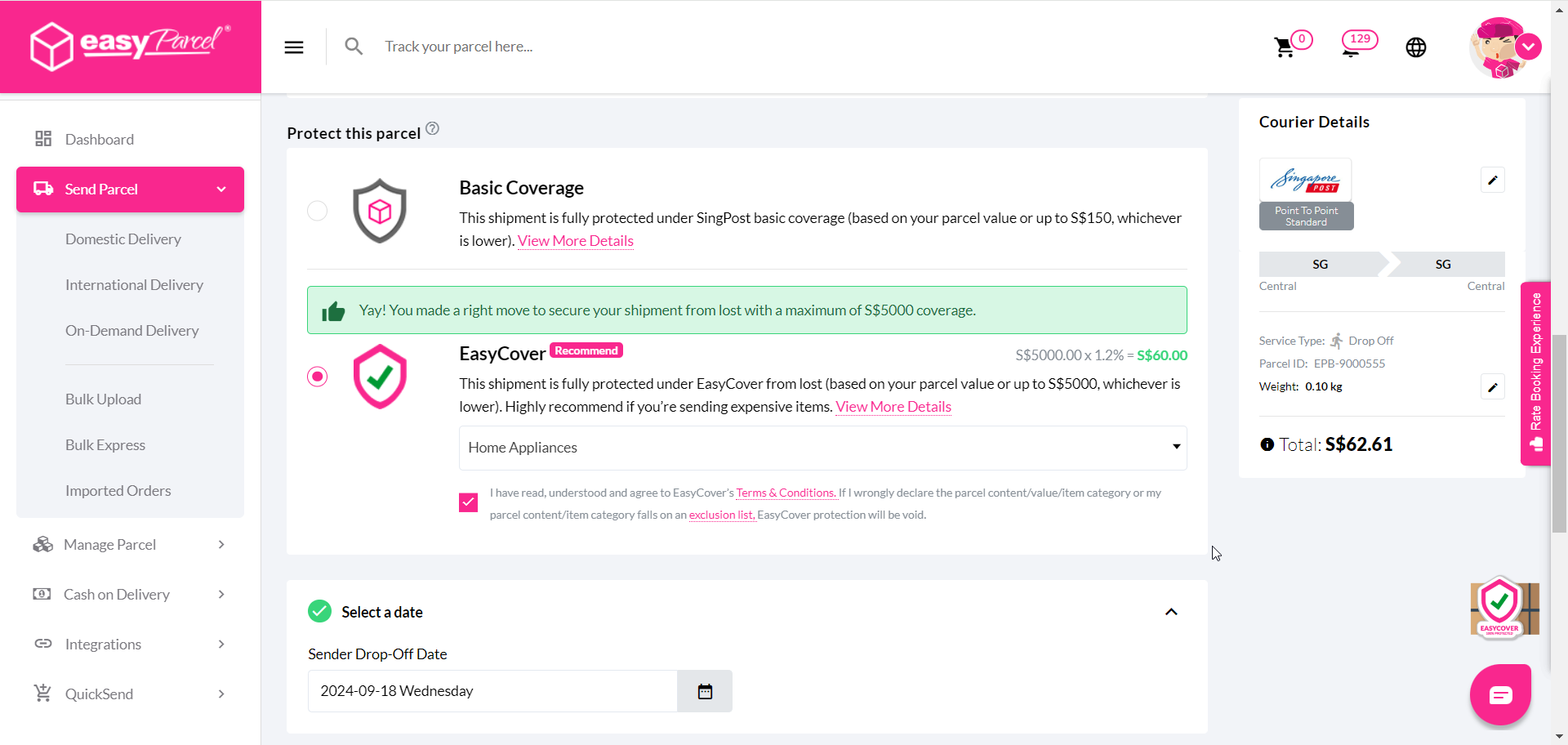Viewport: 1568px width, 745px height.
Task: Open International Delivery
Action: (134, 285)
